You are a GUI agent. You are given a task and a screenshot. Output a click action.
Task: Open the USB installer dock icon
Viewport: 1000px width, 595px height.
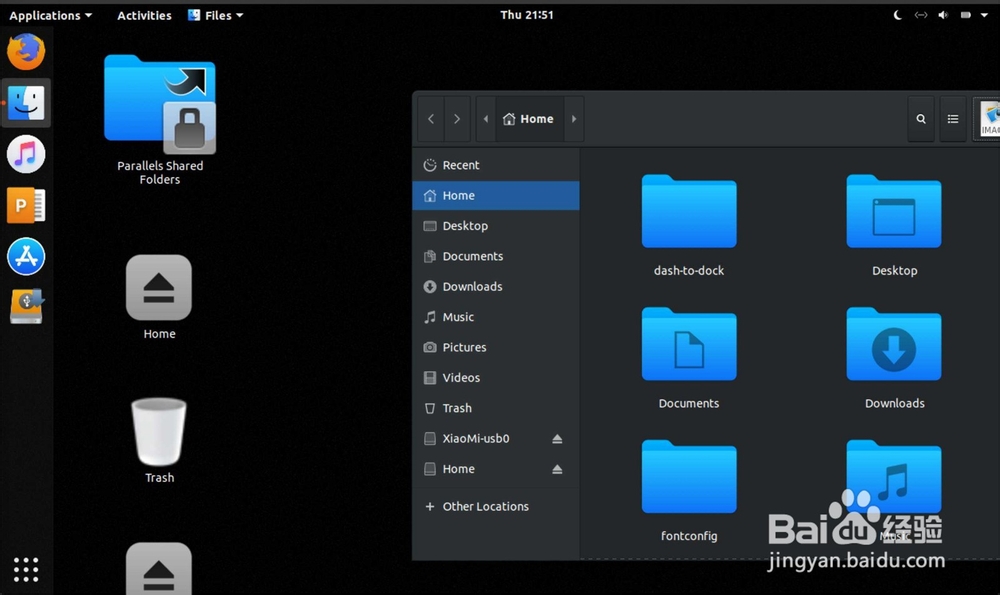pos(26,307)
